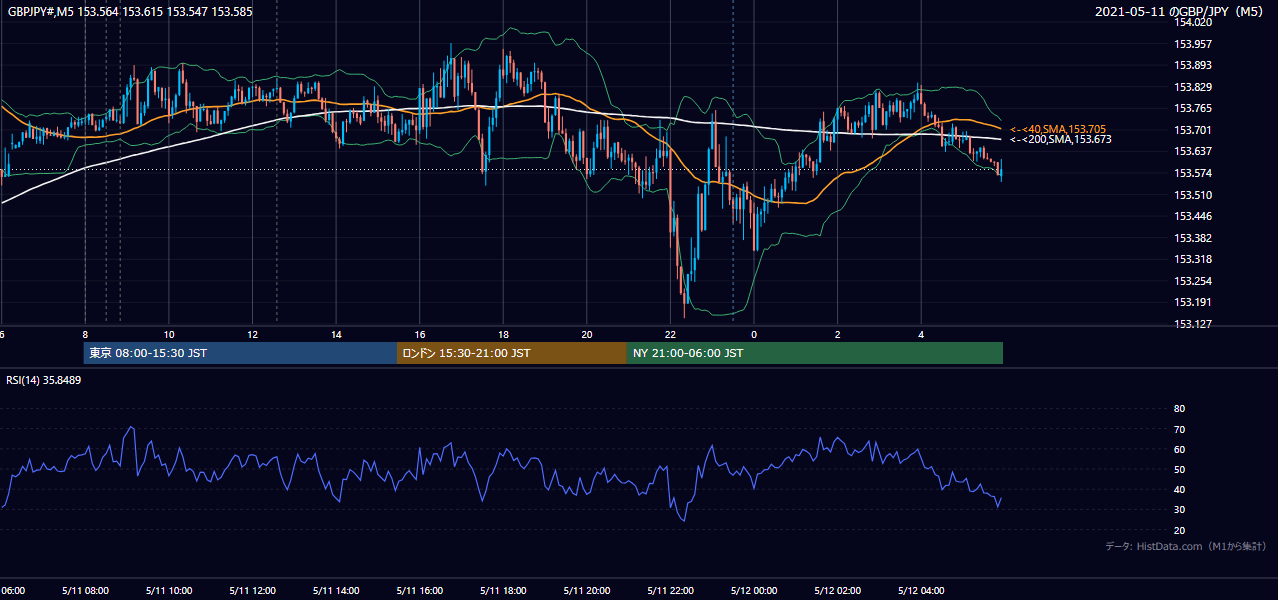Viewport: 1278px width, 600px height.
Task: Click price level 153.765 on price axis
Action: tap(1193, 108)
